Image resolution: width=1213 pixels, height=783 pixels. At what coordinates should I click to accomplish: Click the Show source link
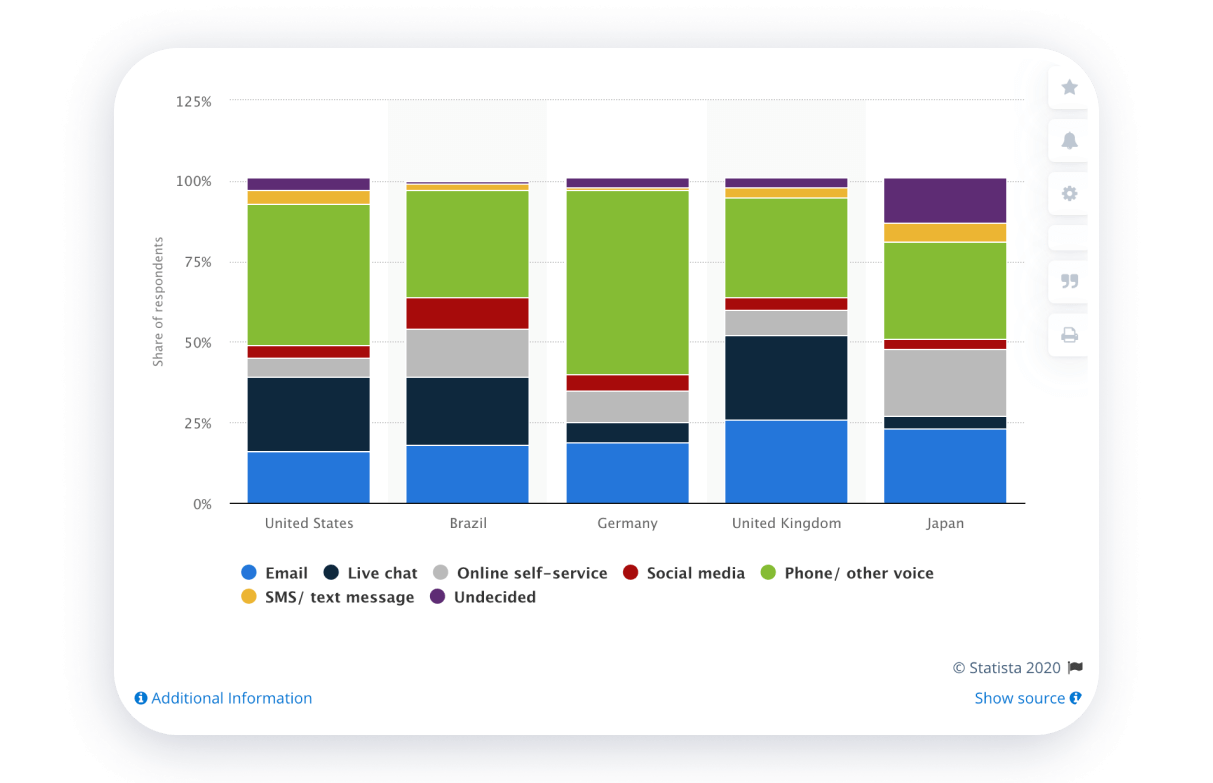[x=1020, y=698]
